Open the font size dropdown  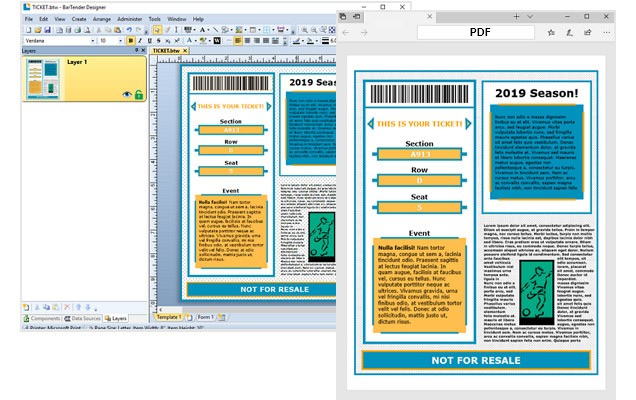[x=121, y=42]
